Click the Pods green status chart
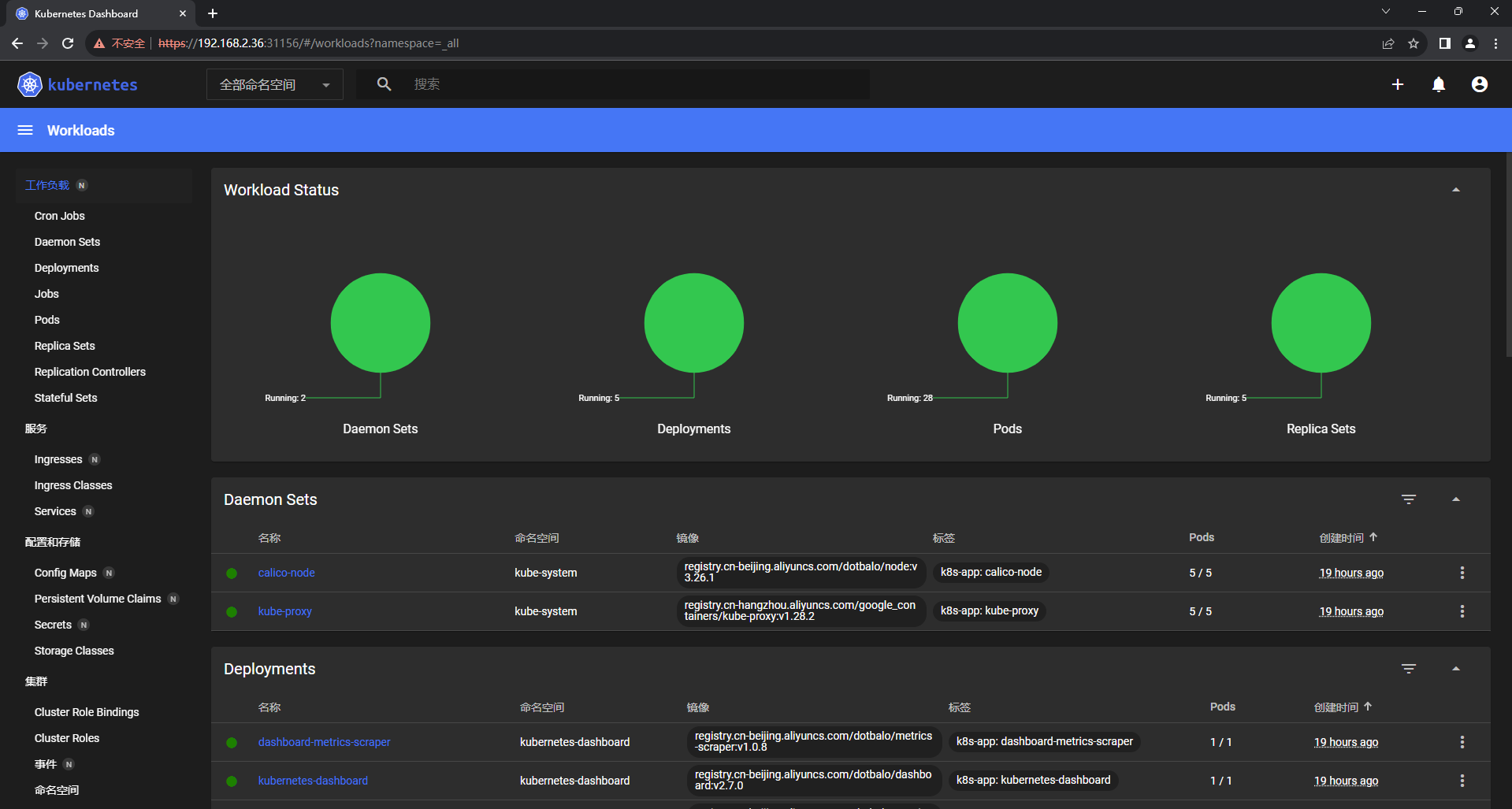1512x809 pixels. 1008,323
